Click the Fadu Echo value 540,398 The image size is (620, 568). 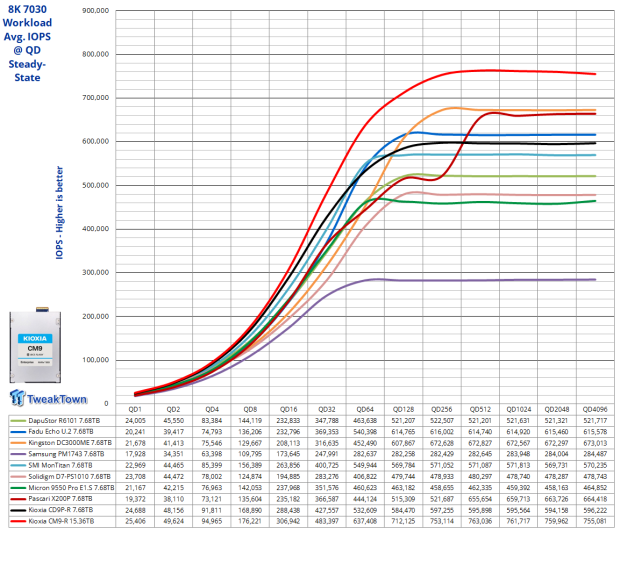click(365, 432)
